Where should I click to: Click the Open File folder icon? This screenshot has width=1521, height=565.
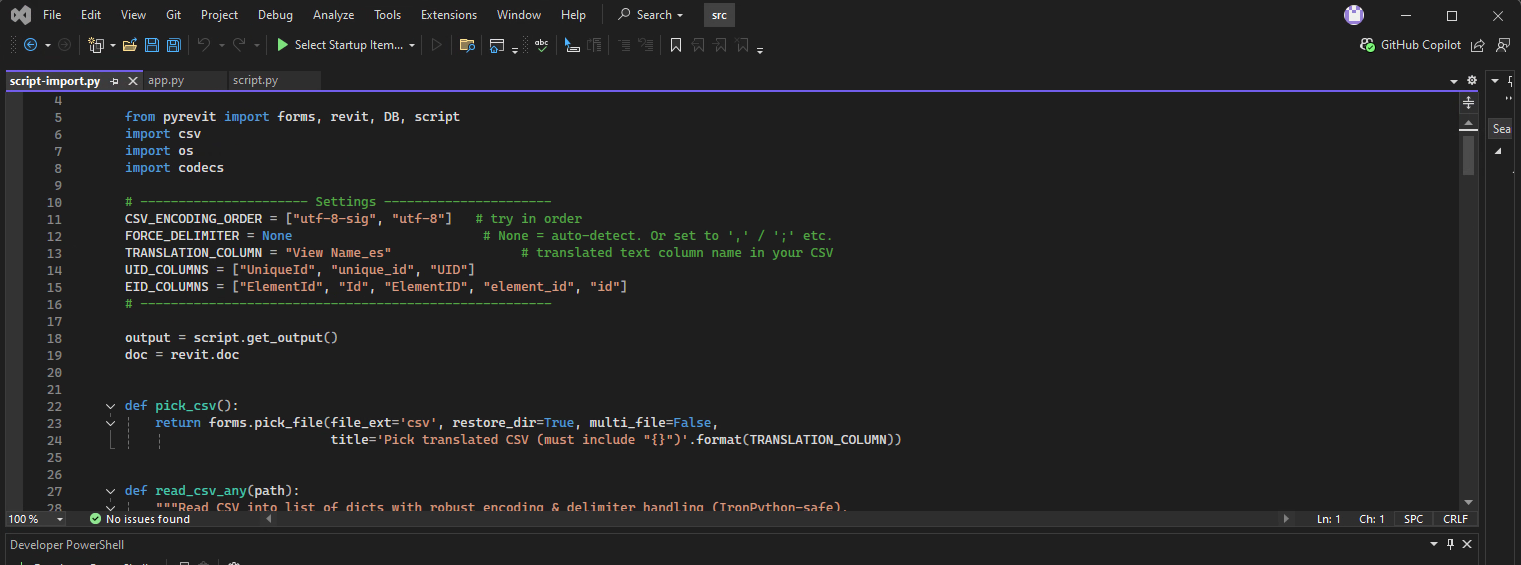coord(130,45)
